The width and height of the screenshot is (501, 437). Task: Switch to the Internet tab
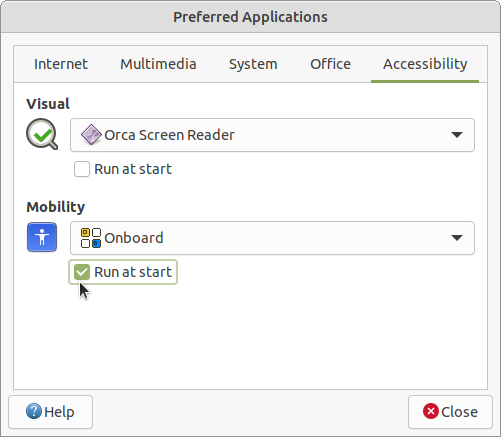point(61,64)
